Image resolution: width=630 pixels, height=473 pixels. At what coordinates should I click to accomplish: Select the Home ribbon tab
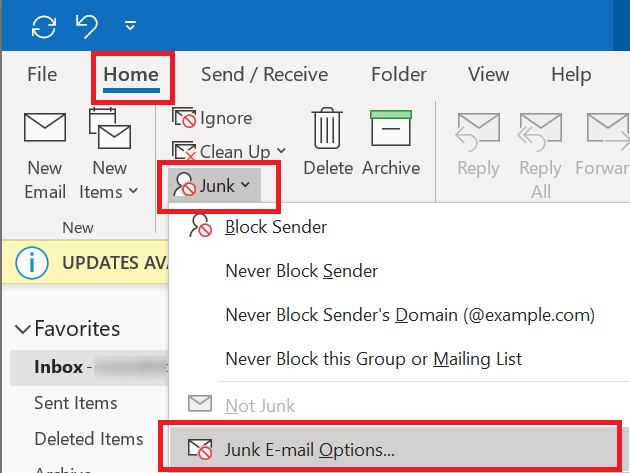pyautogui.click(x=131, y=75)
